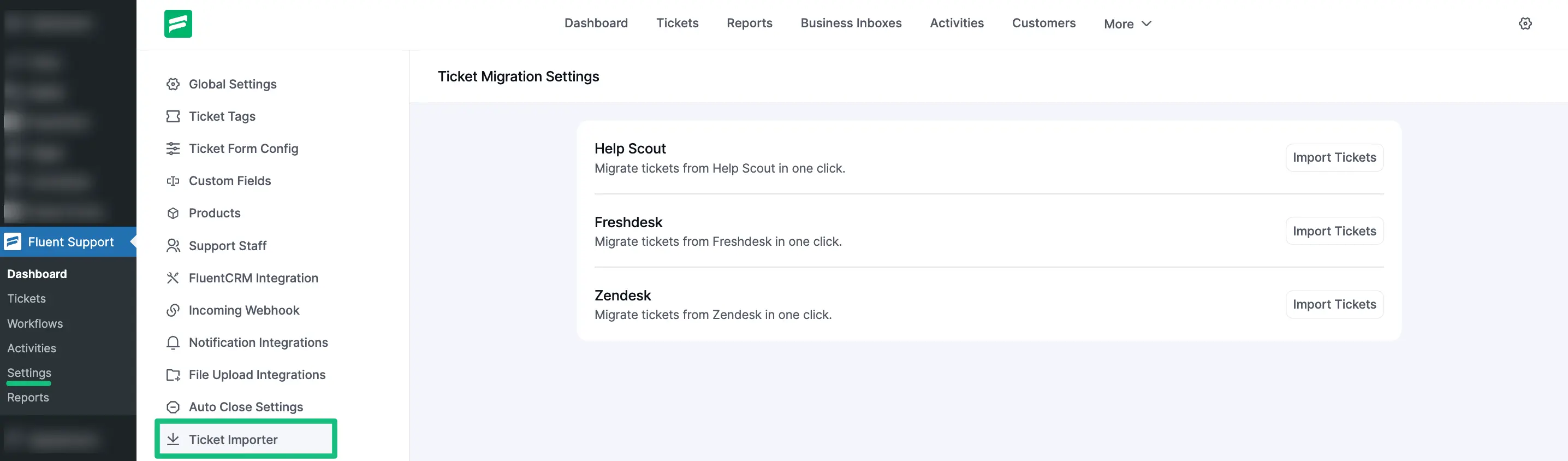Click the Custom Fields icon

click(x=174, y=181)
